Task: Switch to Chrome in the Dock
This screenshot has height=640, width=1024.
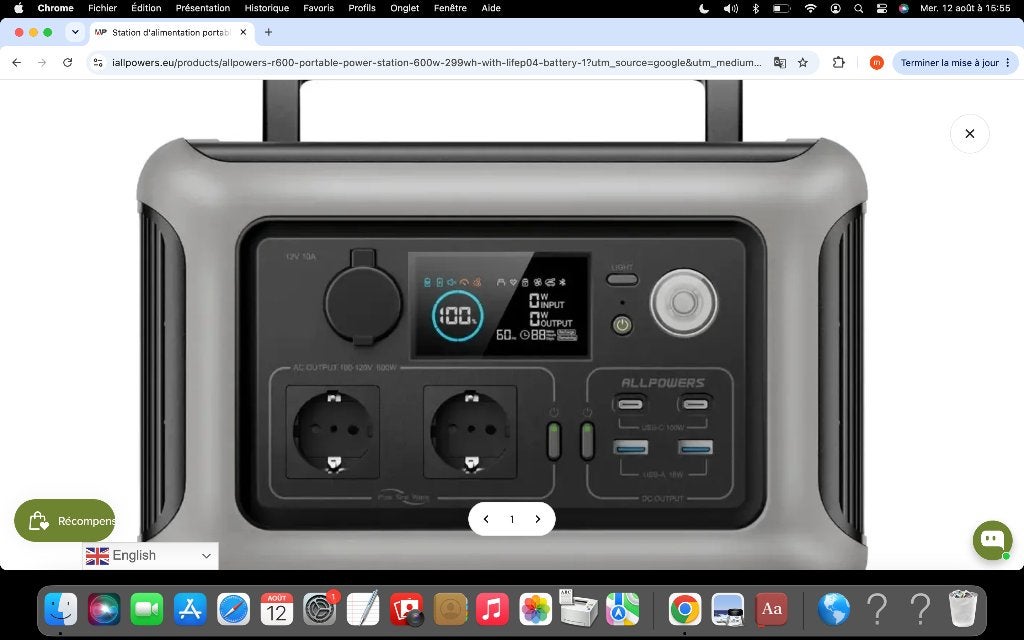Action: pos(684,609)
